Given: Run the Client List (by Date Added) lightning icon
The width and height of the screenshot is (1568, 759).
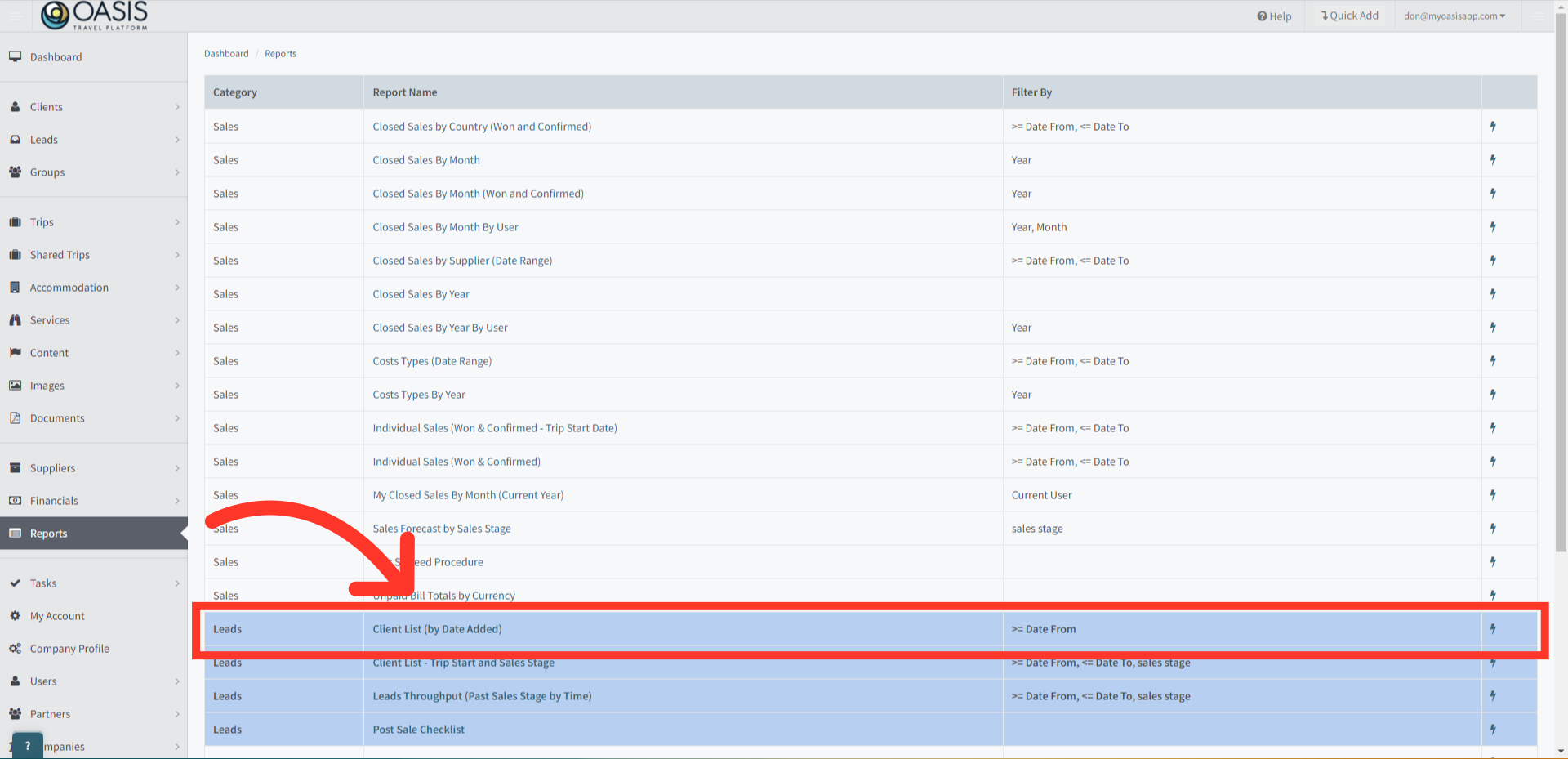Looking at the screenshot, I should [x=1493, y=629].
